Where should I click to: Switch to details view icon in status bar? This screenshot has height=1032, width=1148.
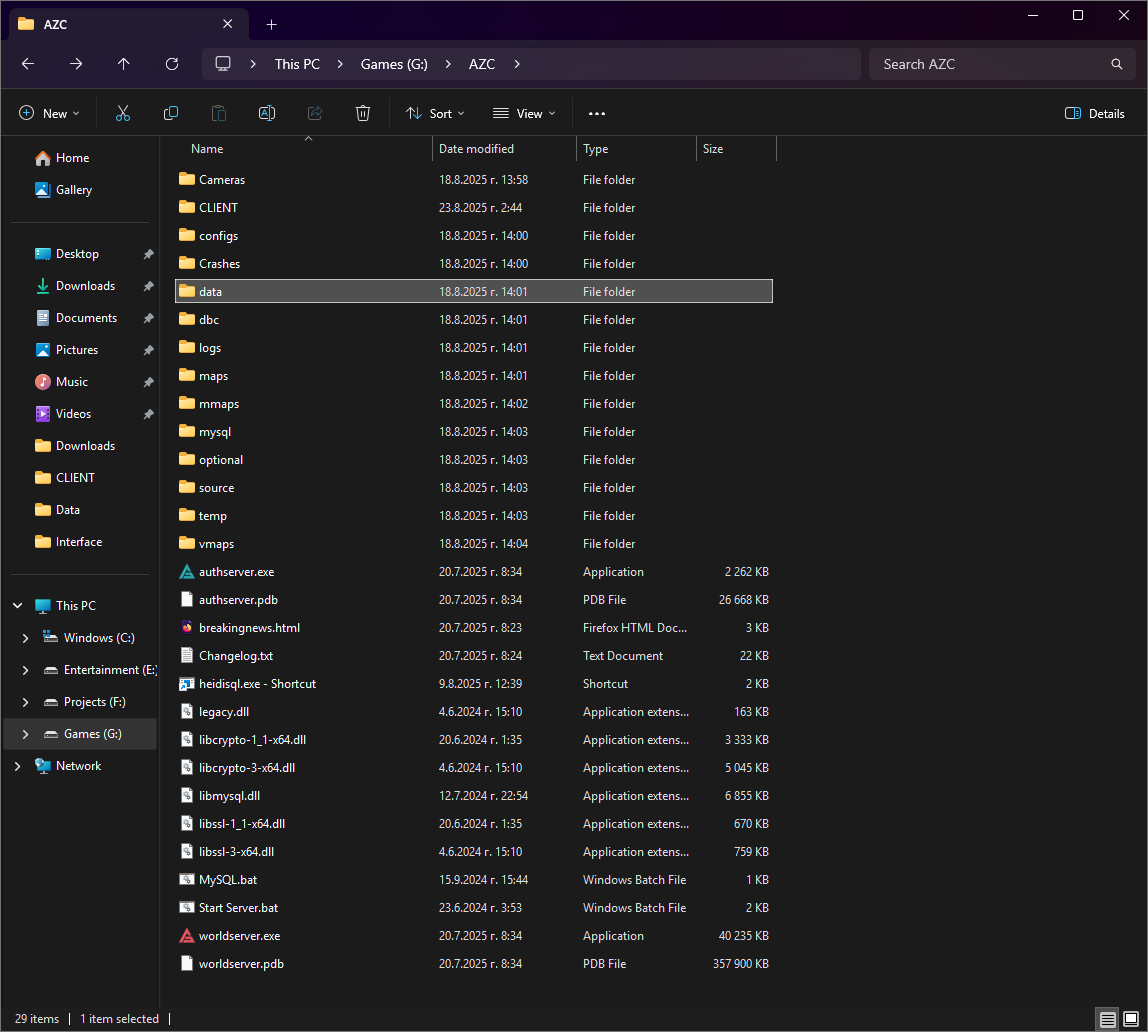(1108, 1019)
